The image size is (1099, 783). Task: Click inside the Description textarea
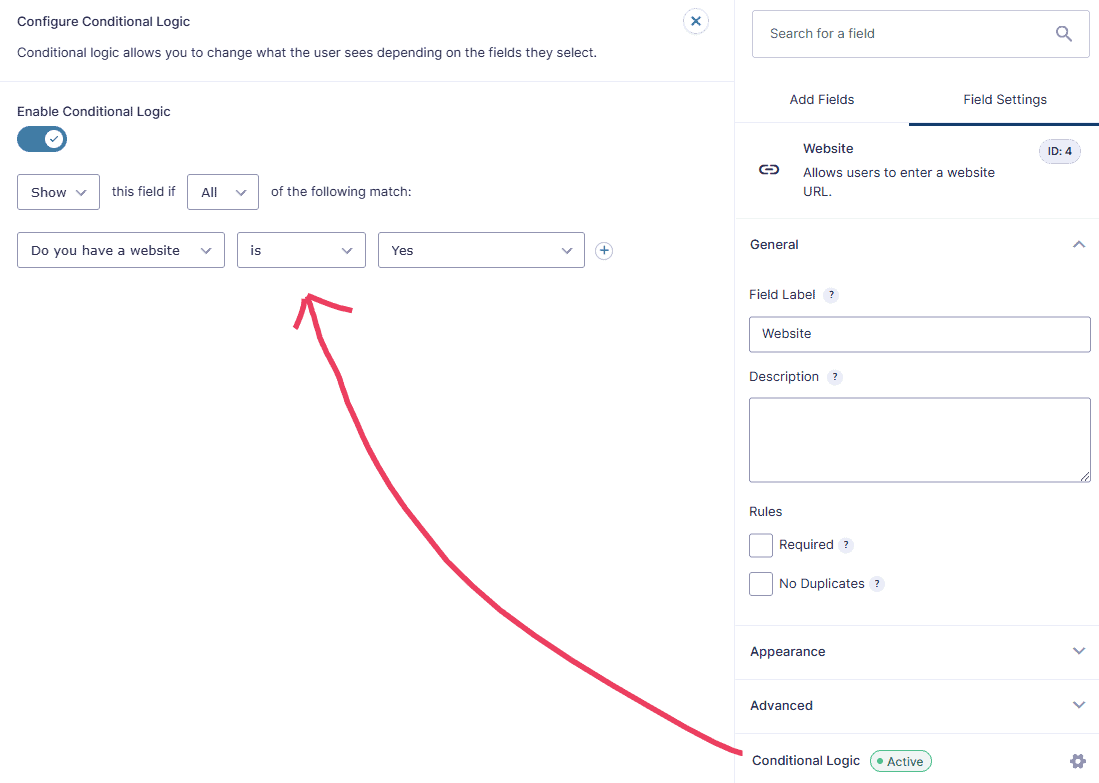click(x=919, y=440)
